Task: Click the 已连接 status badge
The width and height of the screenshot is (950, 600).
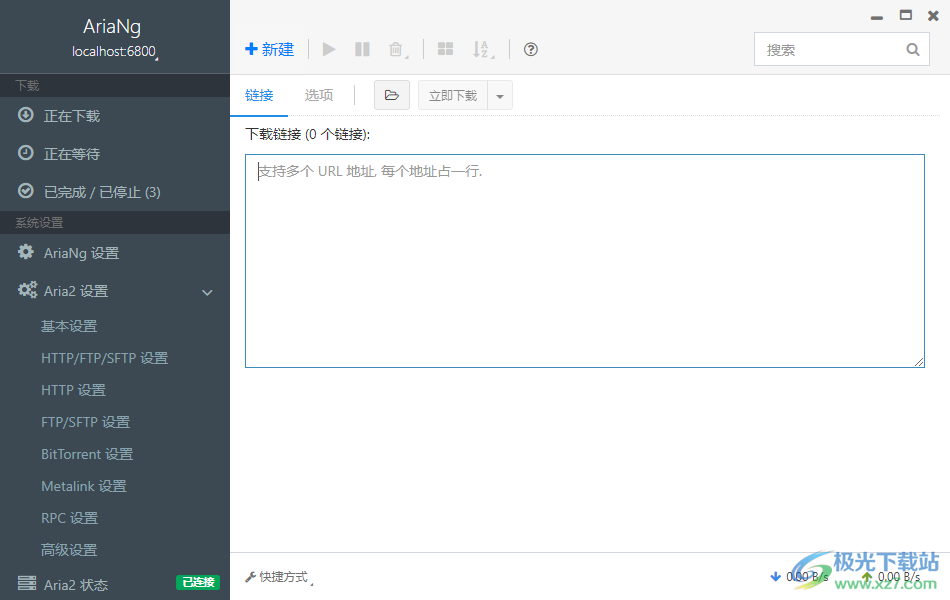Action: pyautogui.click(x=198, y=582)
